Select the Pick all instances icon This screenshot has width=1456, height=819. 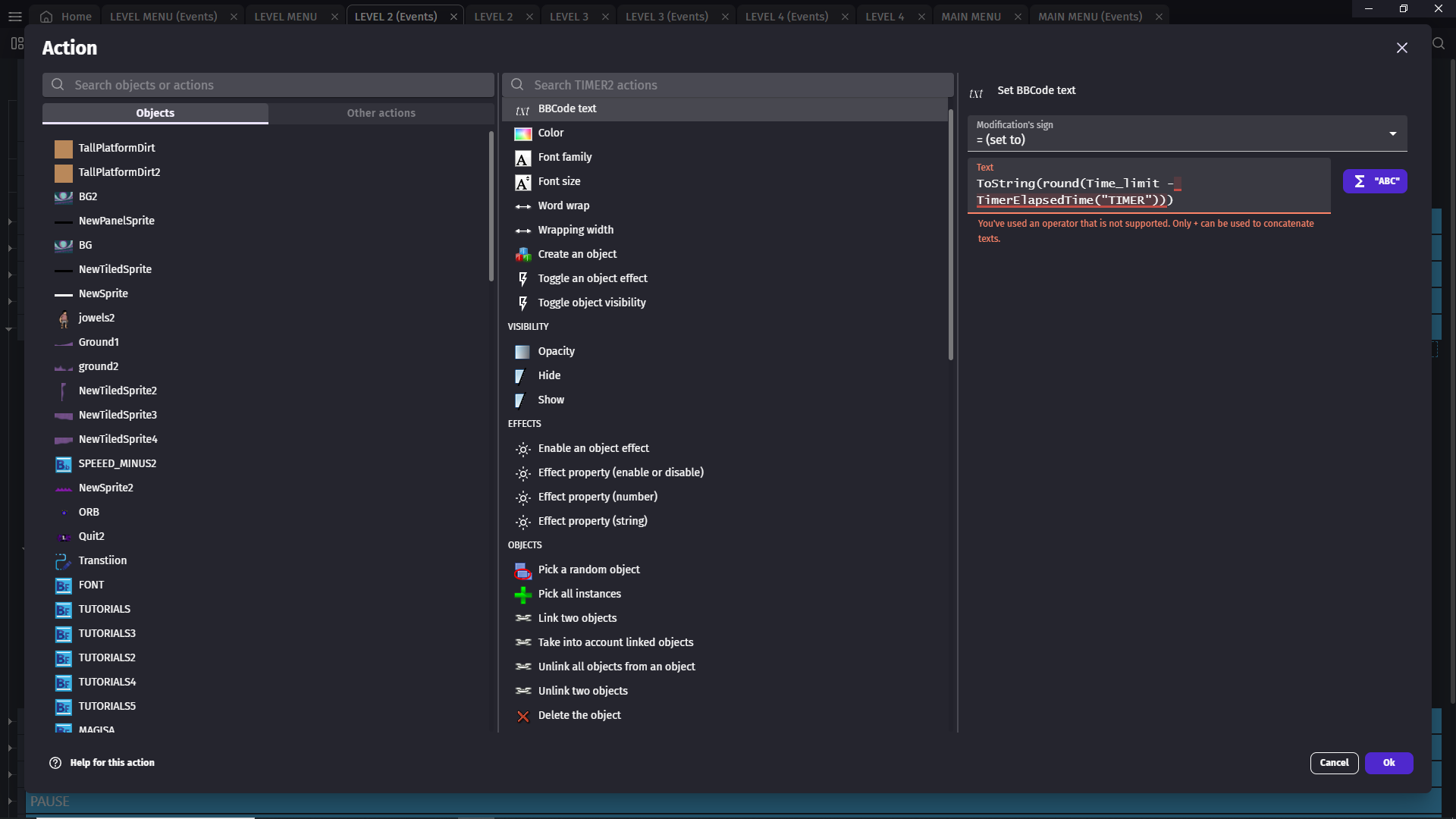tap(522, 595)
